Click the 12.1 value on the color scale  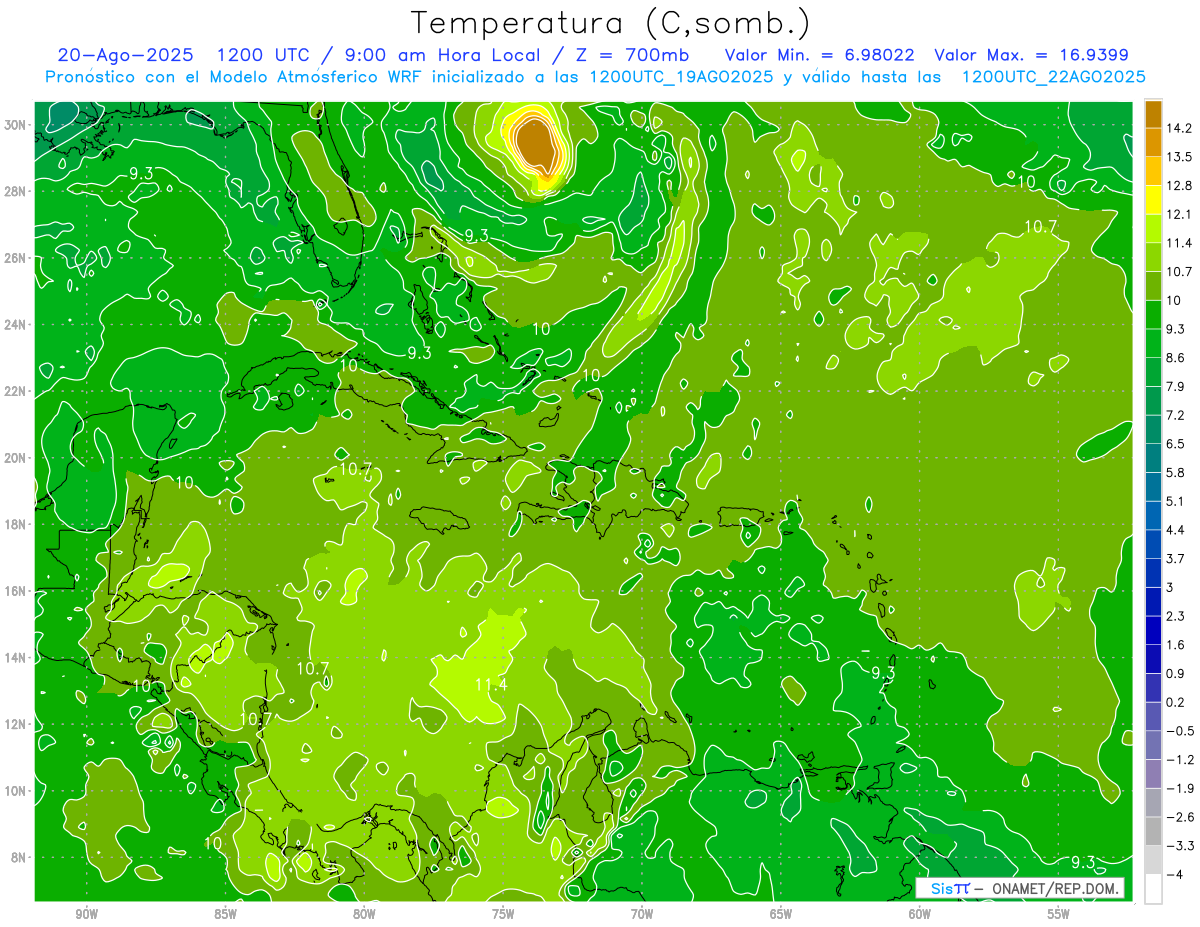(1179, 214)
